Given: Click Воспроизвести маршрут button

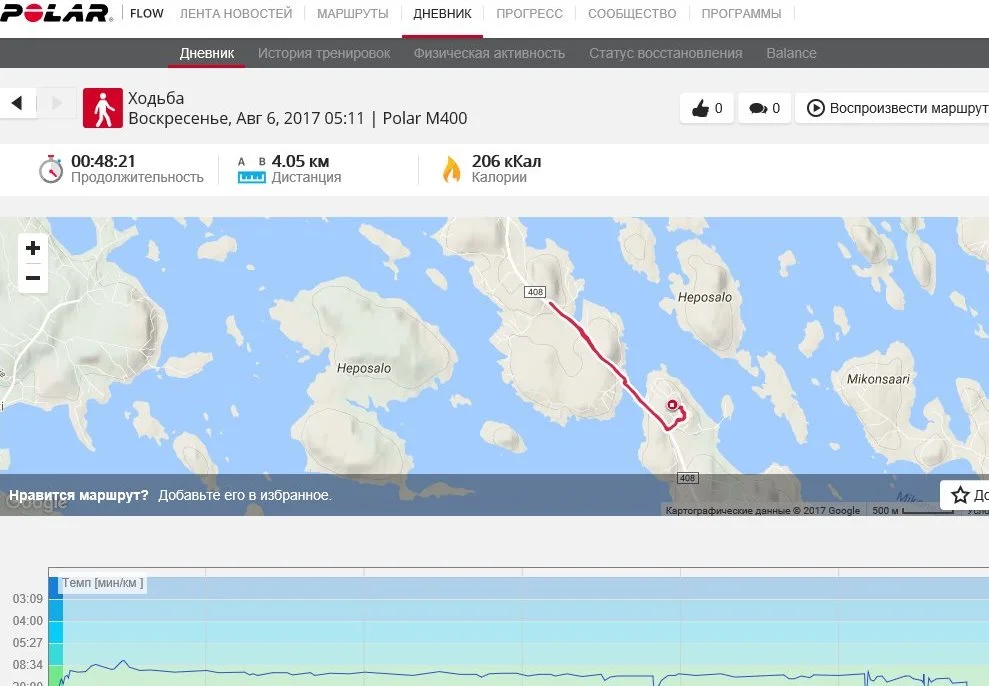Looking at the screenshot, I should (892, 108).
